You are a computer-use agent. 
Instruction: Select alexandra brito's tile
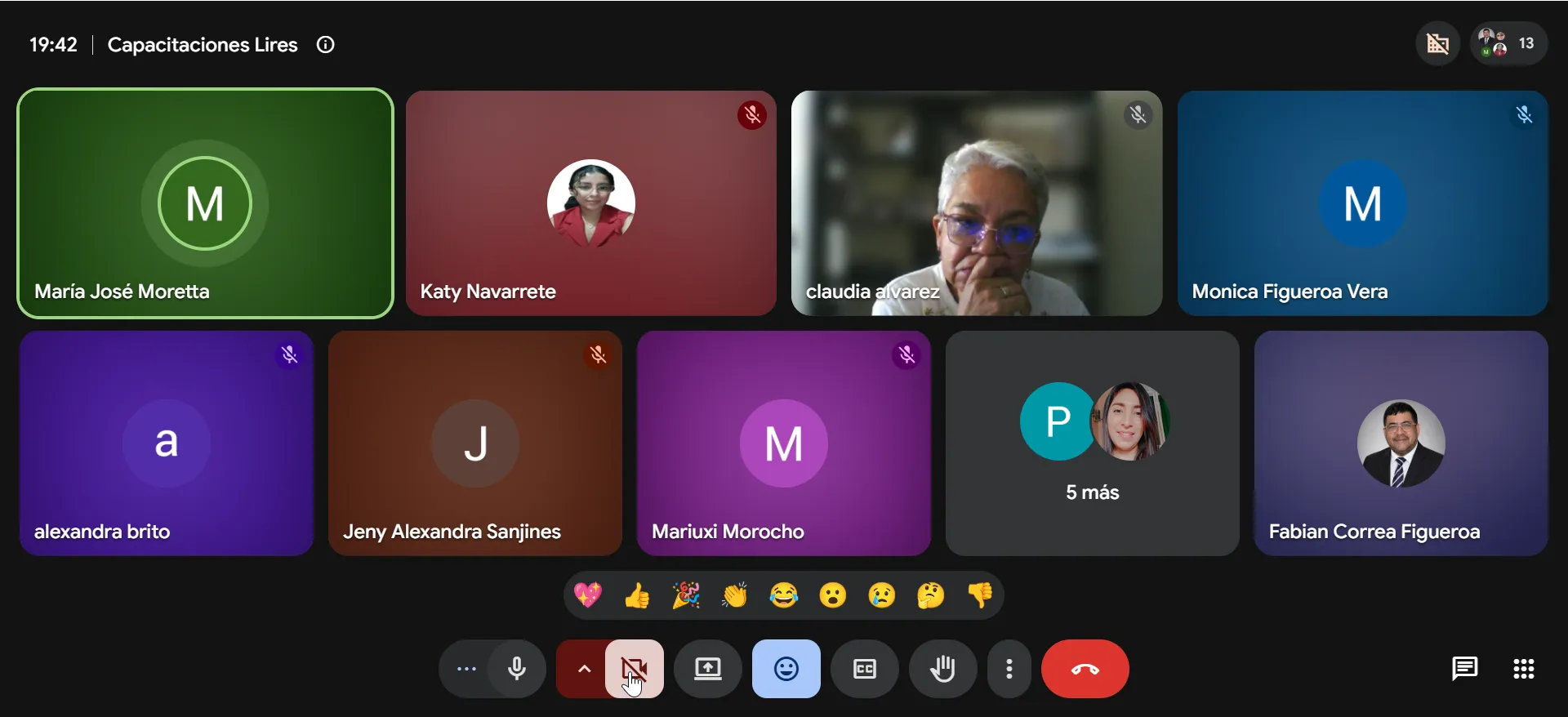pyautogui.click(x=167, y=443)
